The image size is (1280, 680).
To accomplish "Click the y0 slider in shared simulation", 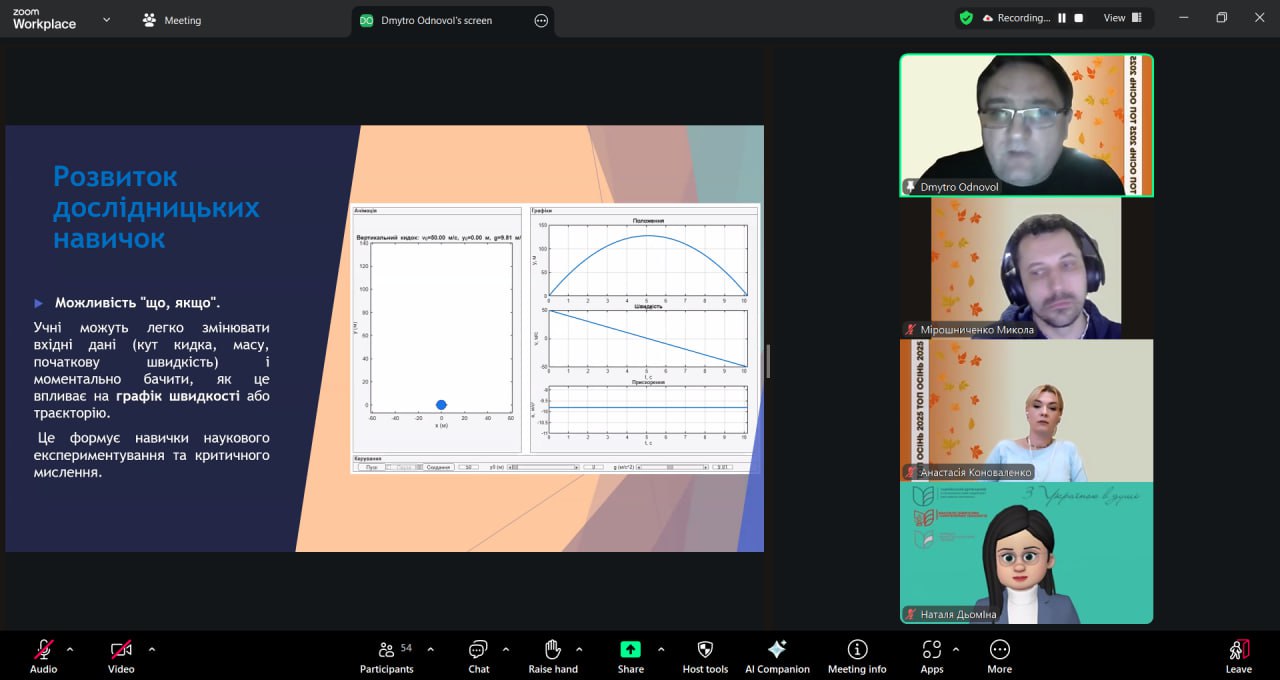I will (x=543, y=467).
